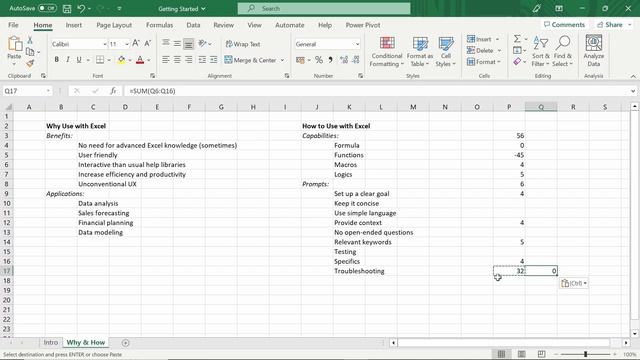The image size is (640, 360).
Task: Click Increase Decimal icon
Action: 344,60
